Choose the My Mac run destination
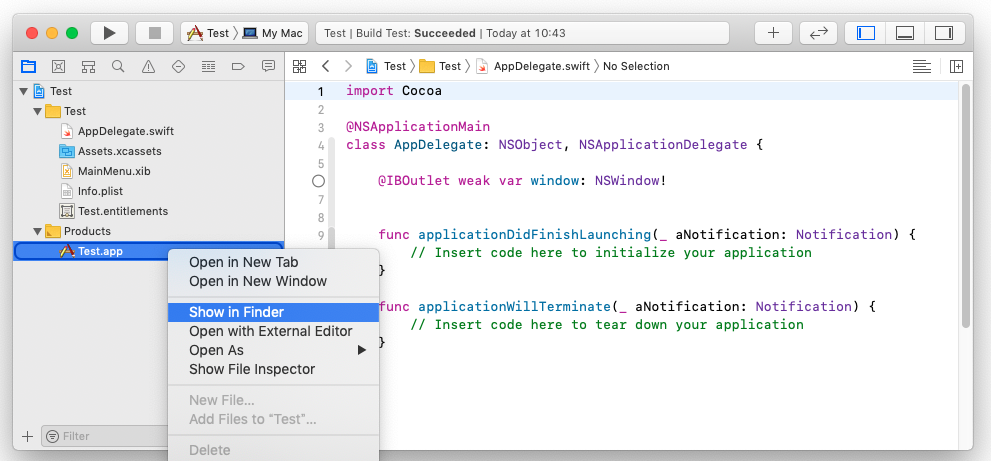 [273, 33]
